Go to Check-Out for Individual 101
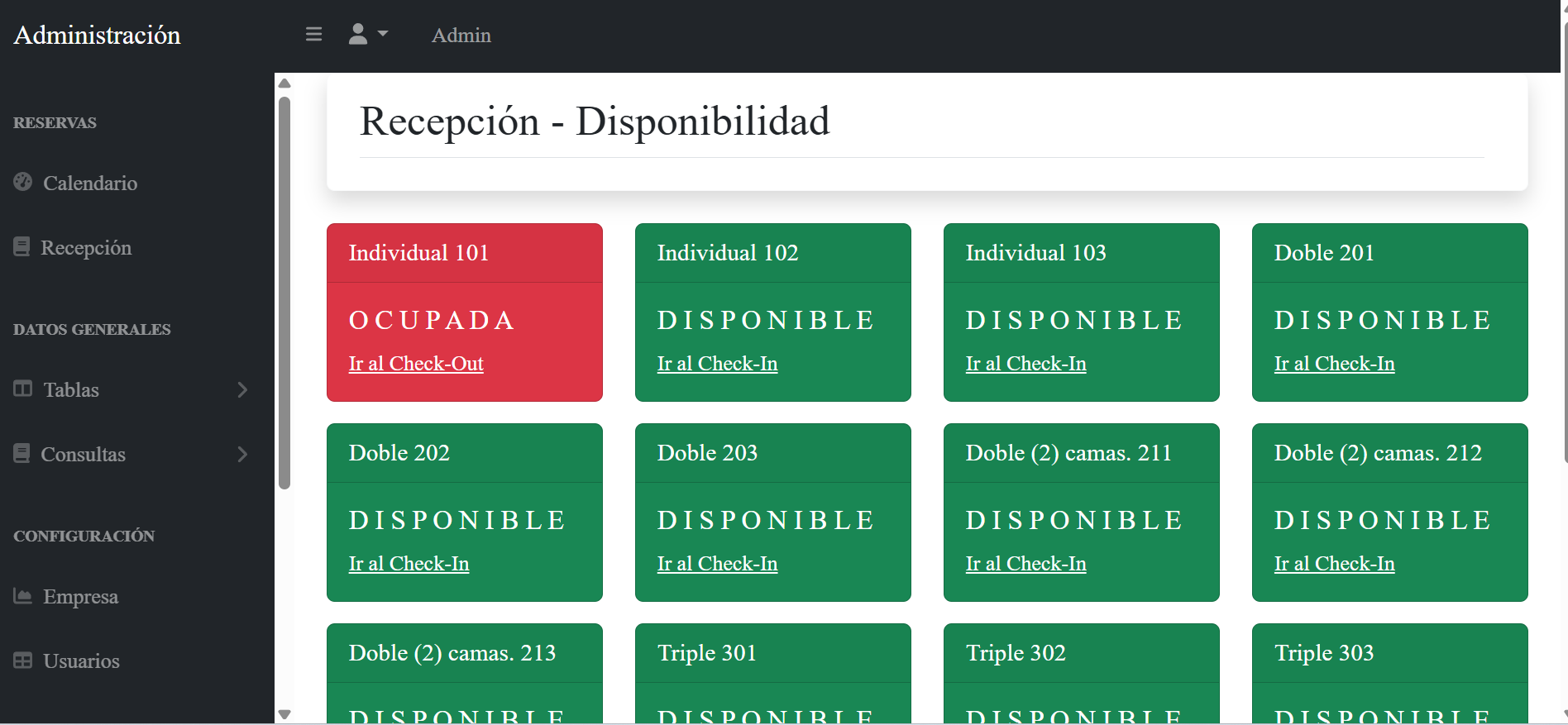Image resolution: width=1568 pixels, height=725 pixels. (416, 364)
